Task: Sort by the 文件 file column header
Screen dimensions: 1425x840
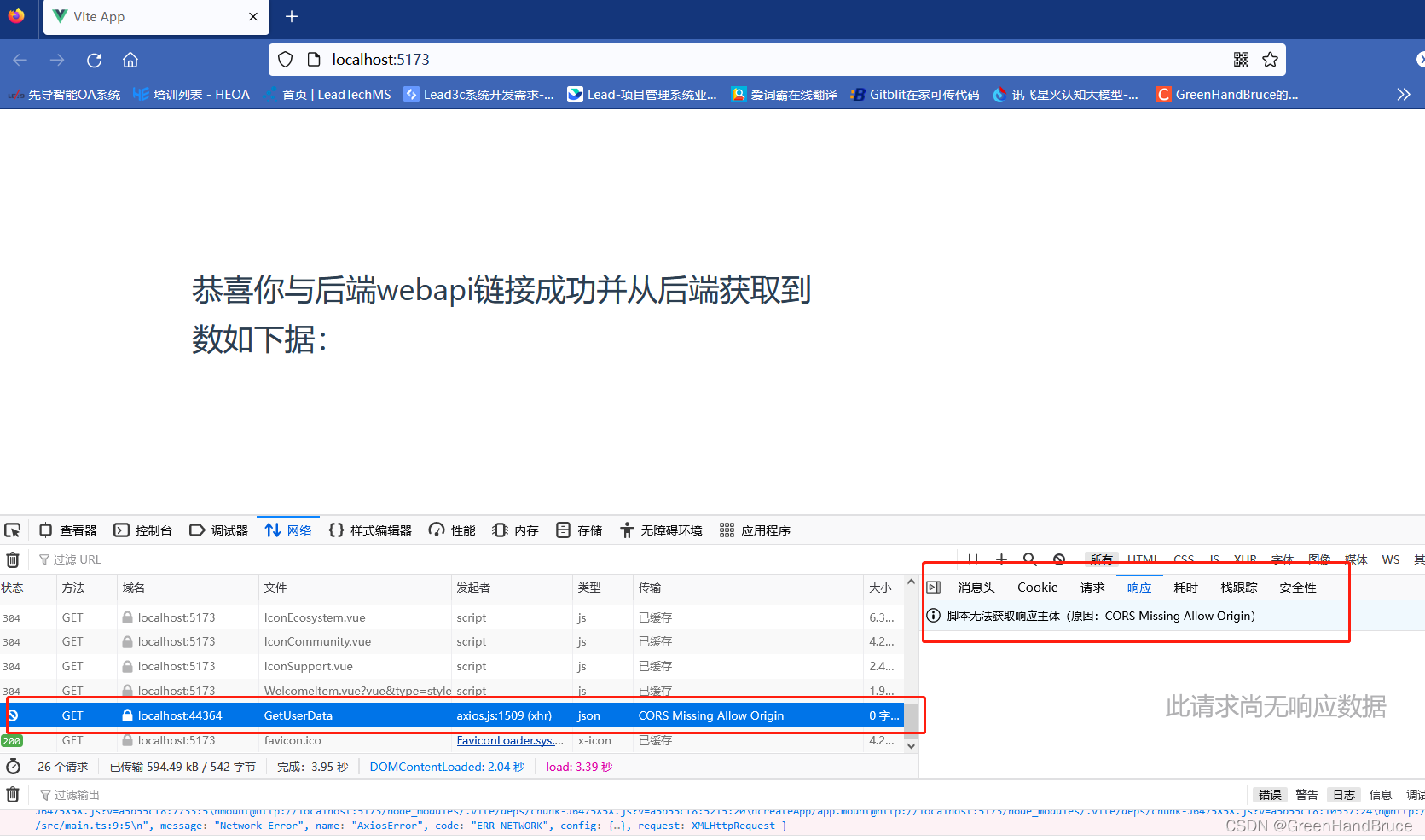Action: (355, 588)
